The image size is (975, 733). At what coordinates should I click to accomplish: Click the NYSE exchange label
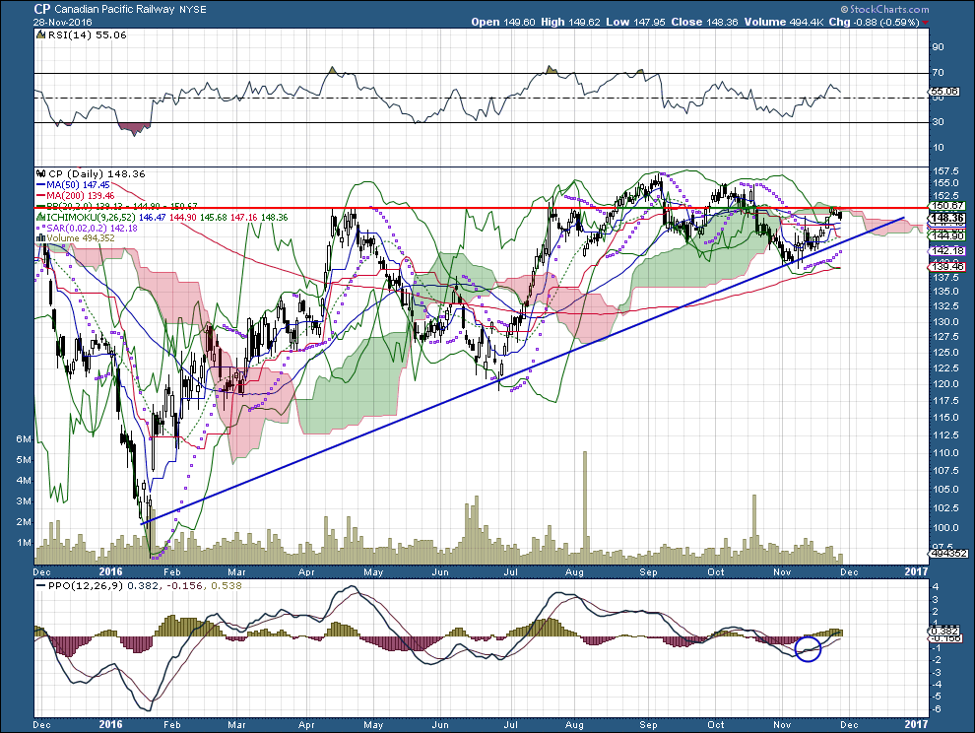click(192, 10)
